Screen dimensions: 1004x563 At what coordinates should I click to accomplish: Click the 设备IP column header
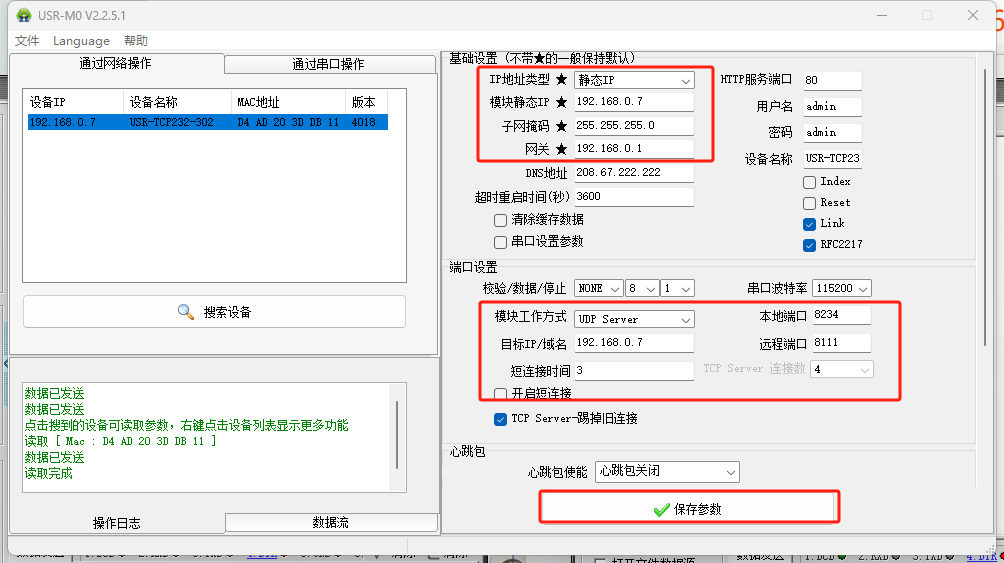(74, 102)
